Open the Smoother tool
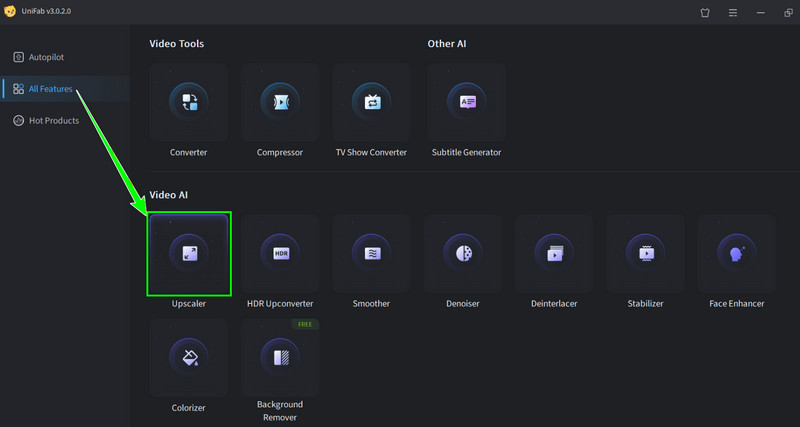Screen dimensions: 800x427 (371, 254)
